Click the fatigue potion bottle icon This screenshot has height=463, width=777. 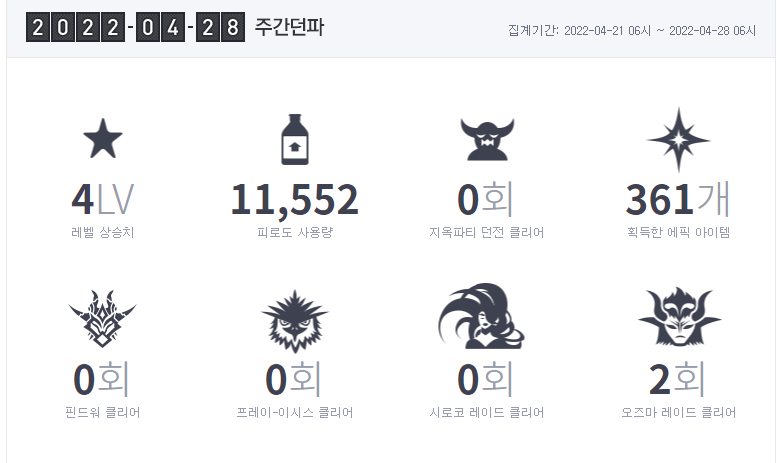click(295, 139)
